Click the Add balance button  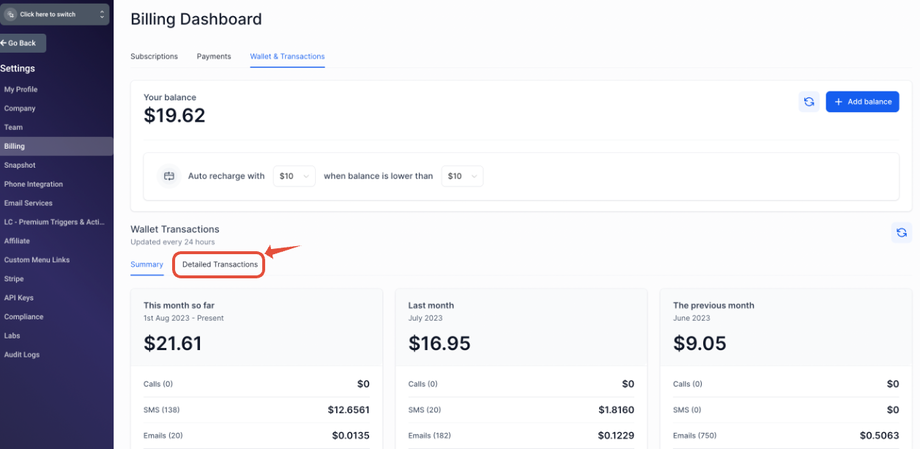pos(862,102)
